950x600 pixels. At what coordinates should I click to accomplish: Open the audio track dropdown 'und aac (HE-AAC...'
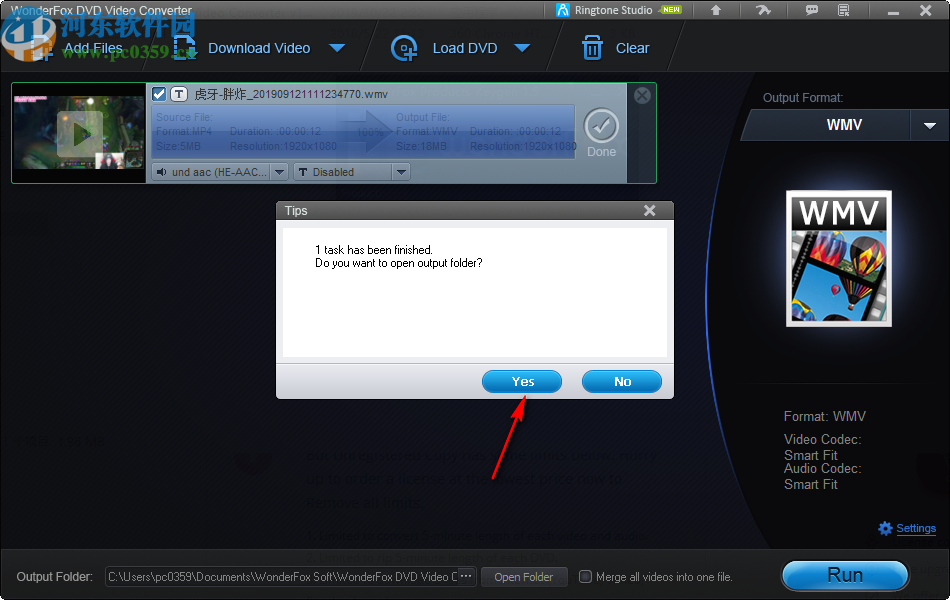[279, 171]
